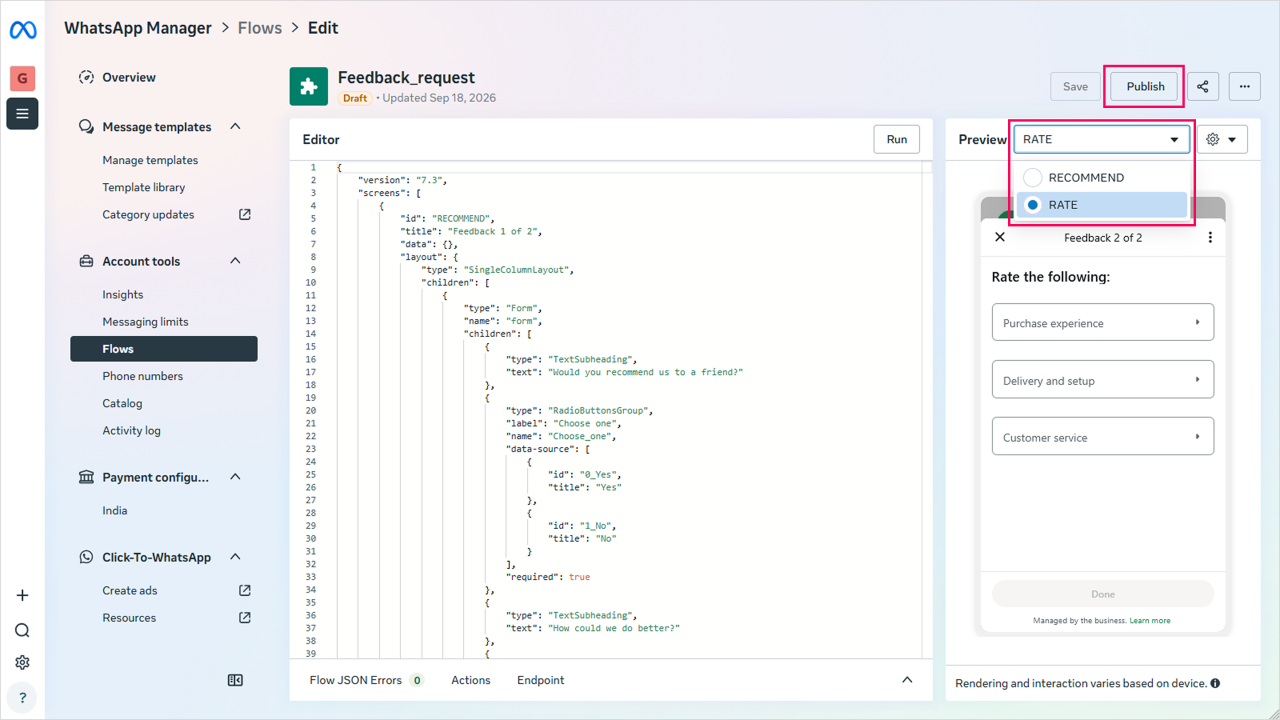The height and width of the screenshot is (720, 1280).
Task: Click the rendering info icon
Action: 1215,684
